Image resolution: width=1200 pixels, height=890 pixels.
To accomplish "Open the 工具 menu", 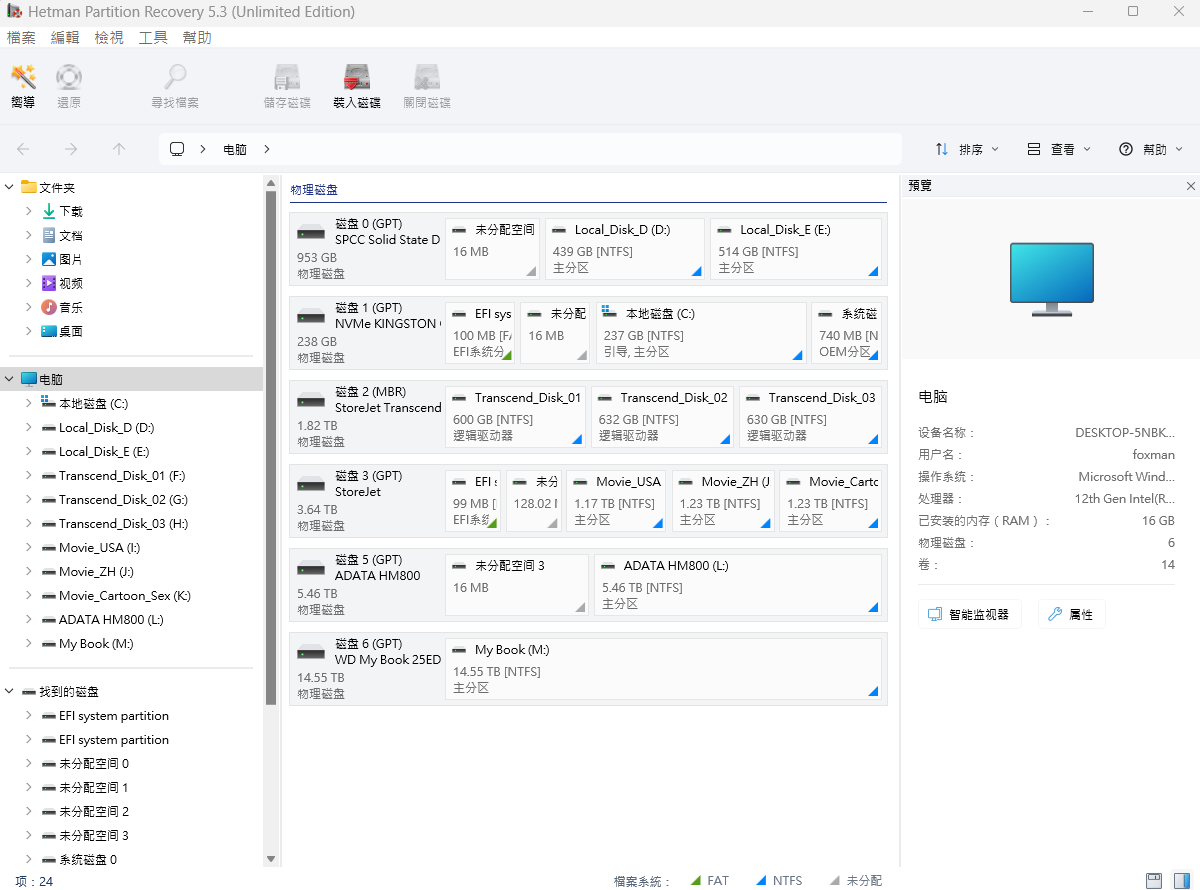I will click(x=153, y=38).
